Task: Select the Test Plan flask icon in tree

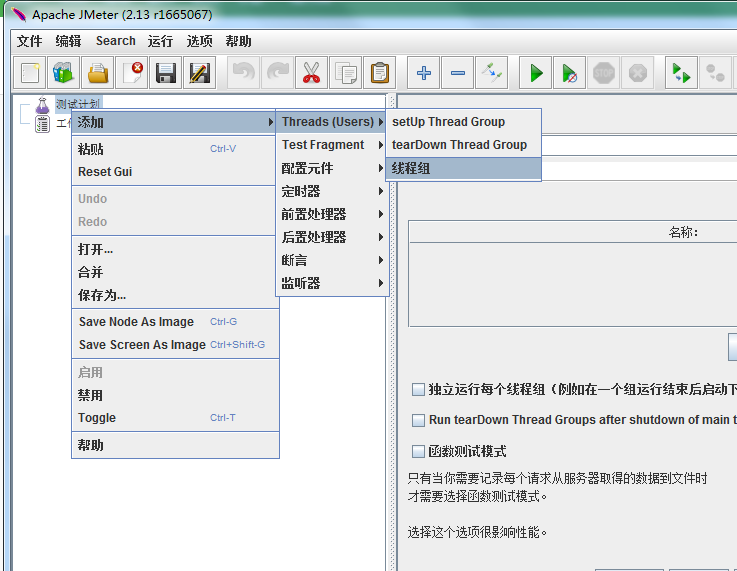Action: (x=43, y=105)
